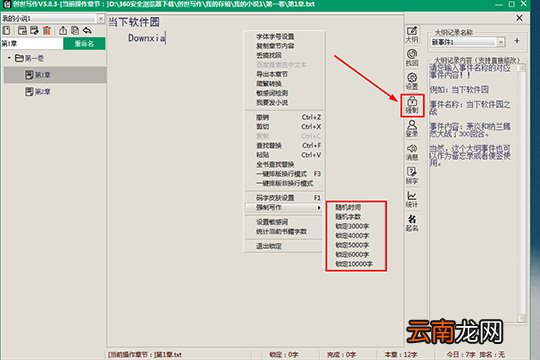Choose 剪切 Ctrl+X menu entry
Viewport: 540px width, 360px height.
click(284, 126)
